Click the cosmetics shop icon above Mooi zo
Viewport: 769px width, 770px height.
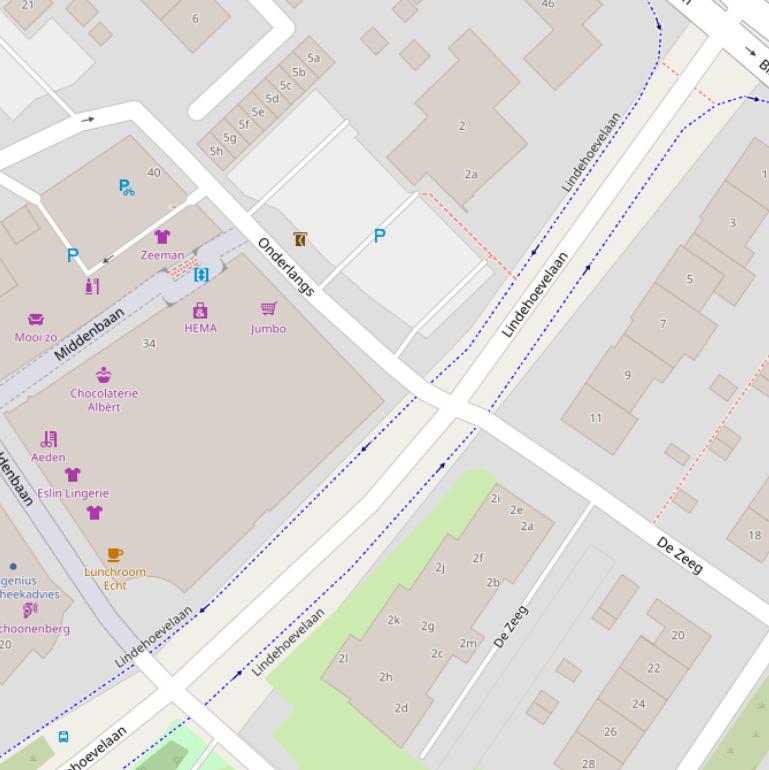(92, 286)
